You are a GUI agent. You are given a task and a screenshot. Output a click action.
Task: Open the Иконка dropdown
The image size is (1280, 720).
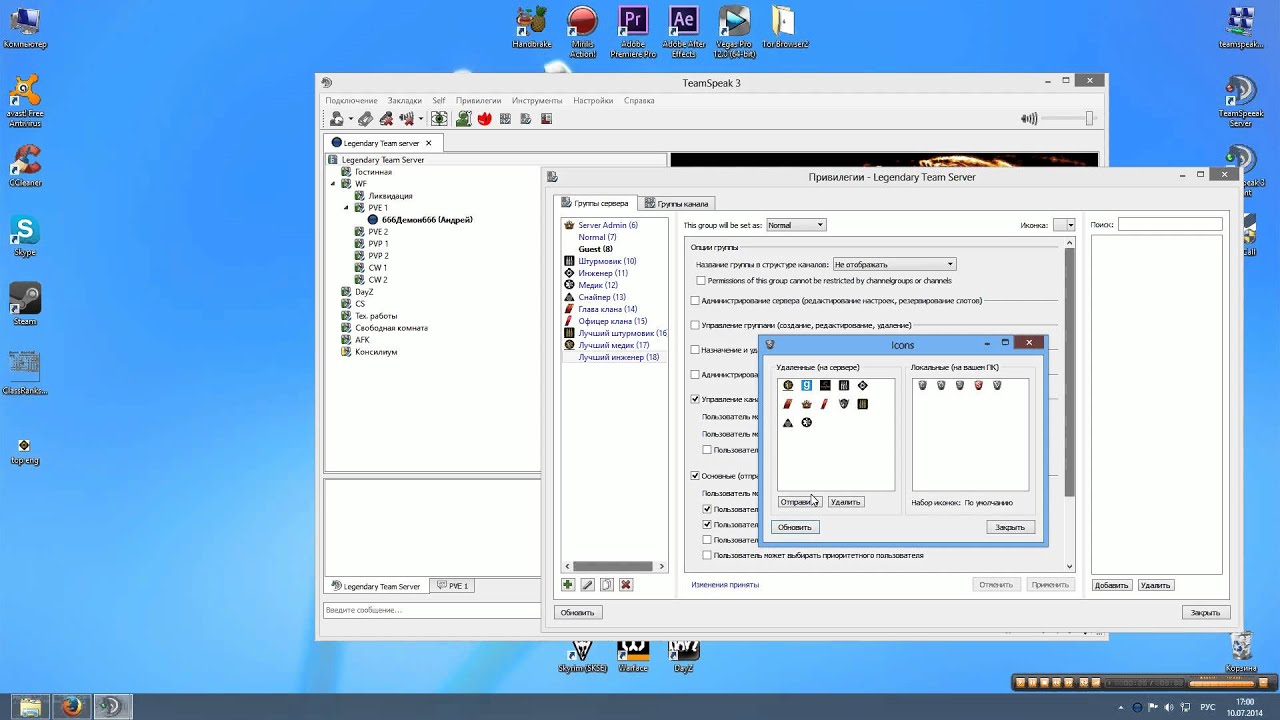pos(1064,225)
